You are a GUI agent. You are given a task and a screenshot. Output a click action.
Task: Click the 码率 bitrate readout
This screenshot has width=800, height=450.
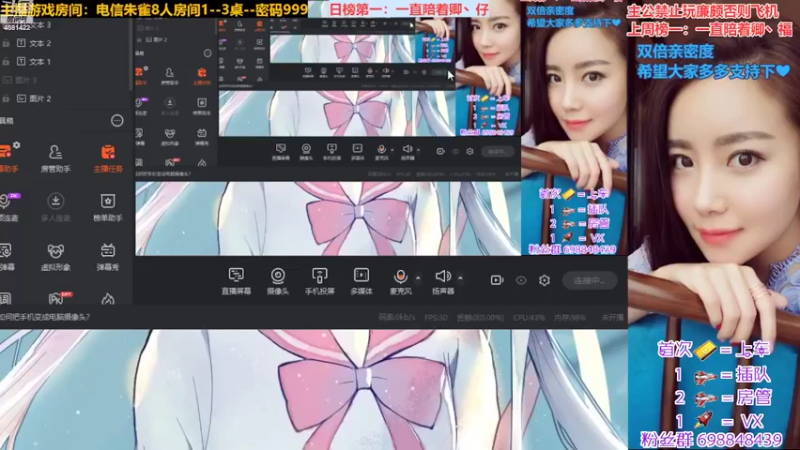tap(397, 317)
